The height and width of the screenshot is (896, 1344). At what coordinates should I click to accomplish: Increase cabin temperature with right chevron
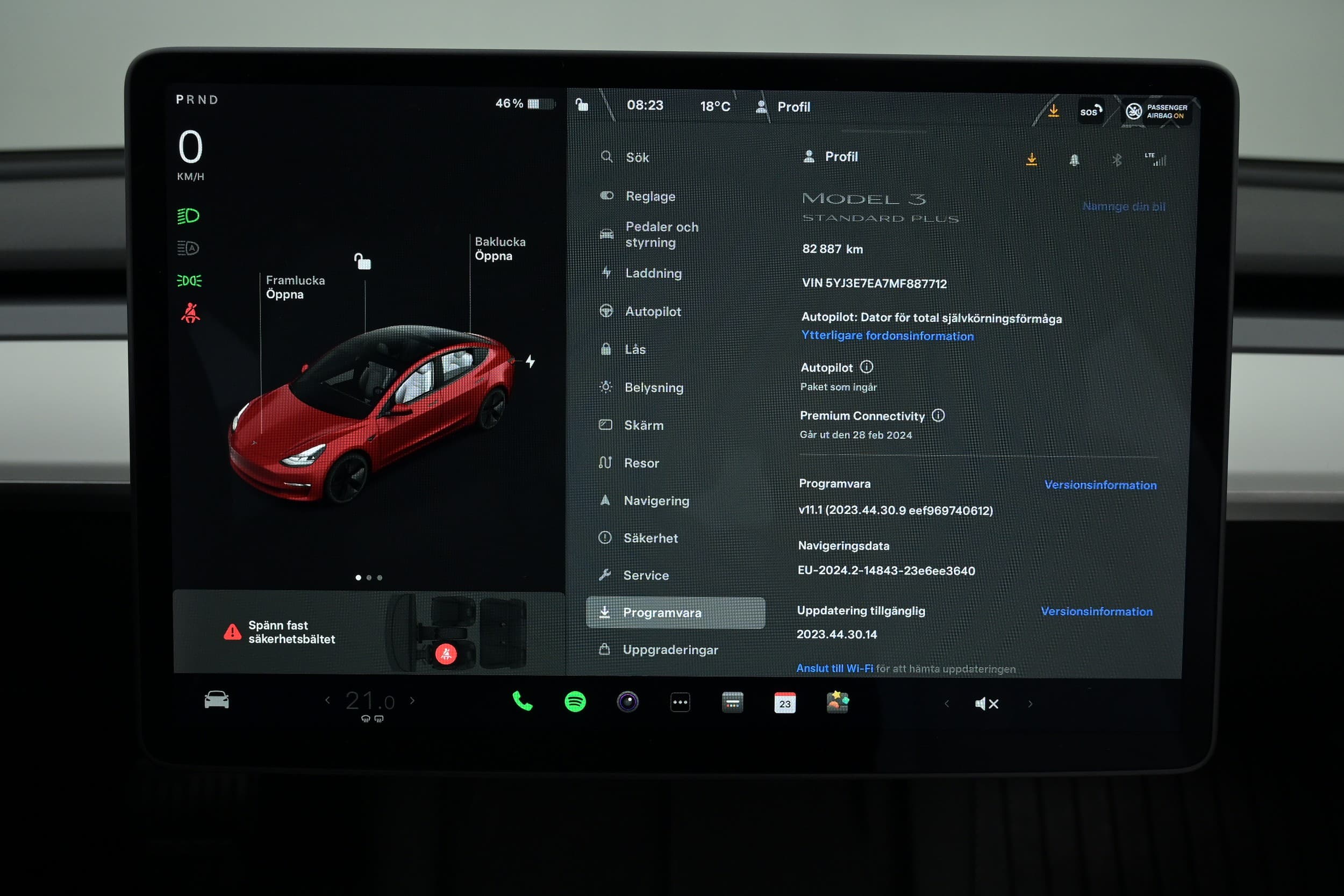point(412,700)
